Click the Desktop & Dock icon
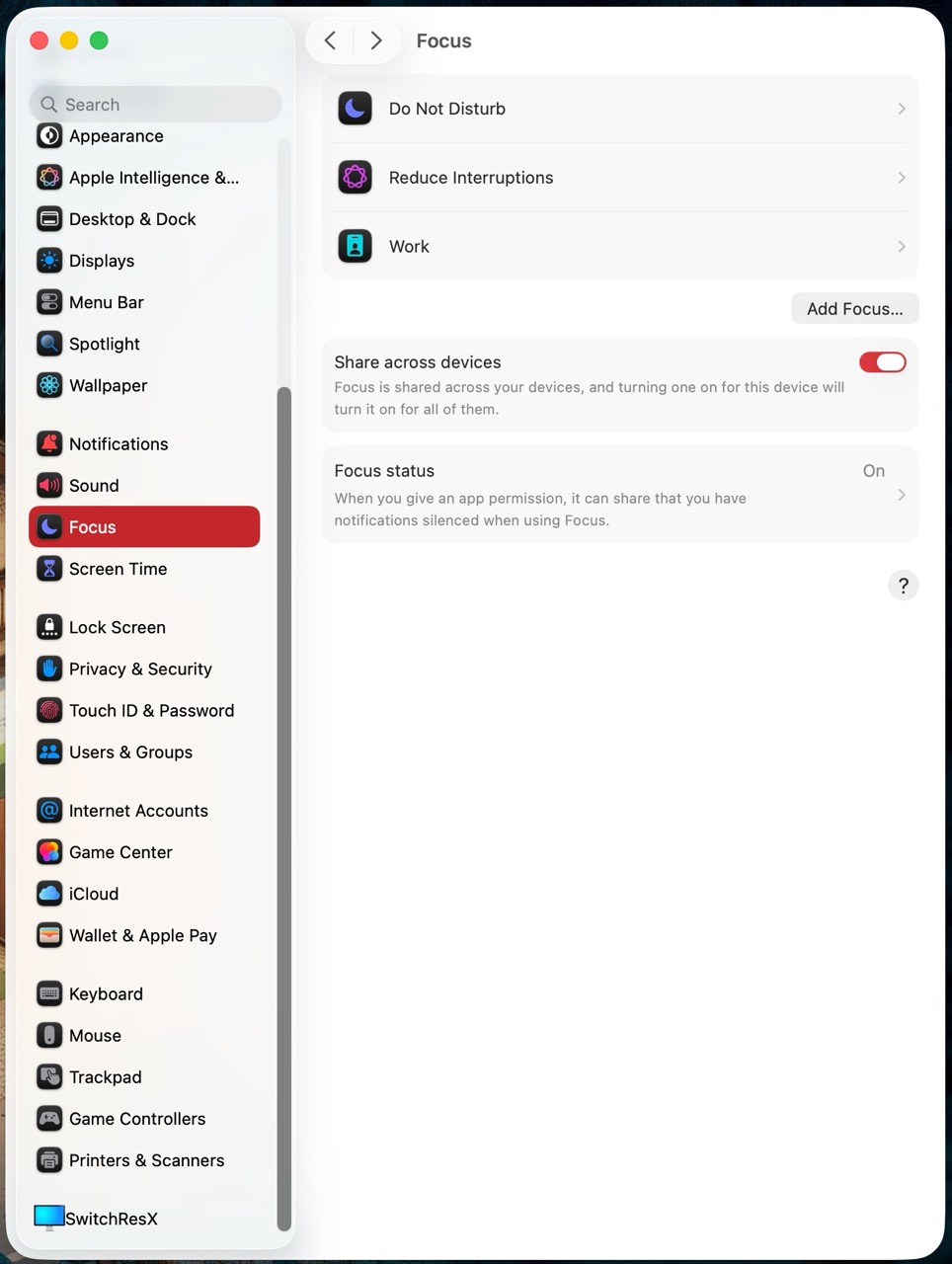952x1264 pixels. pos(49,219)
